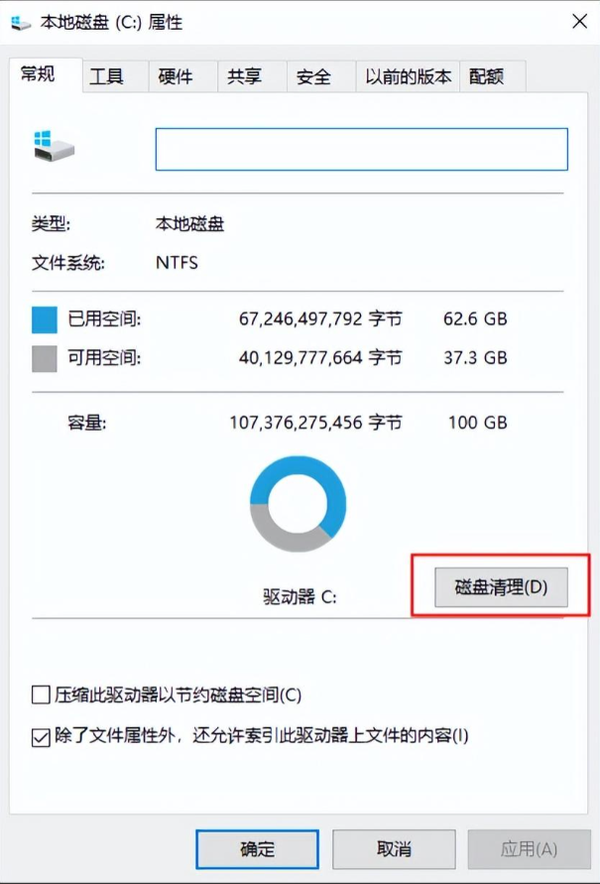Click the 取消 button
The image size is (600, 884).
394,849
